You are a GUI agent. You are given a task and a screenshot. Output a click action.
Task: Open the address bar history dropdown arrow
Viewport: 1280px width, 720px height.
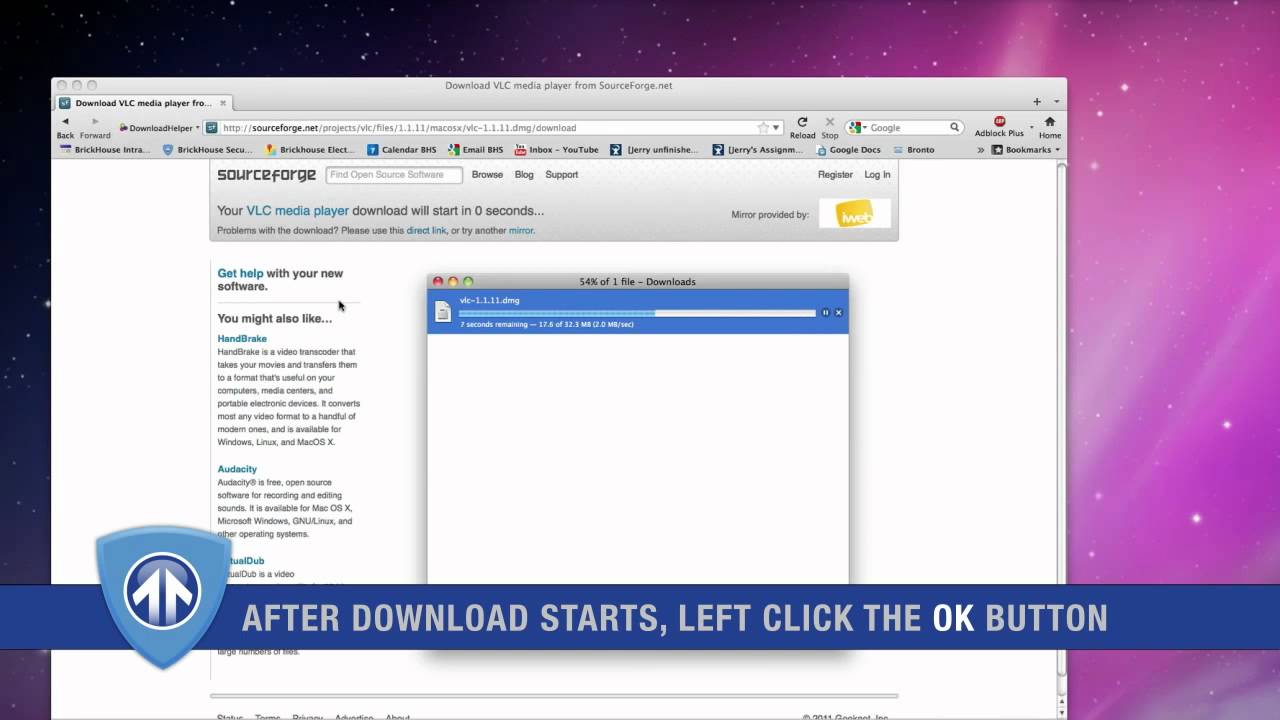tap(775, 128)
